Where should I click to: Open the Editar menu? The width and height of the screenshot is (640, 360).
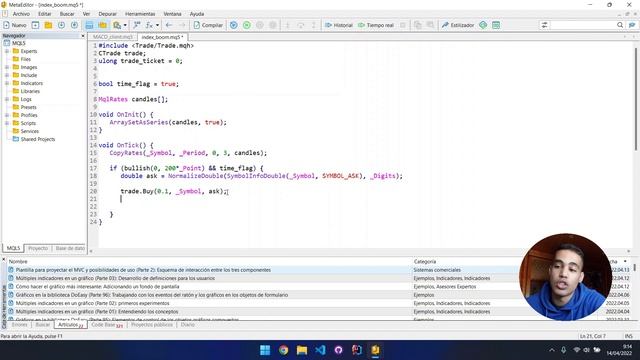tap(44, 14)
